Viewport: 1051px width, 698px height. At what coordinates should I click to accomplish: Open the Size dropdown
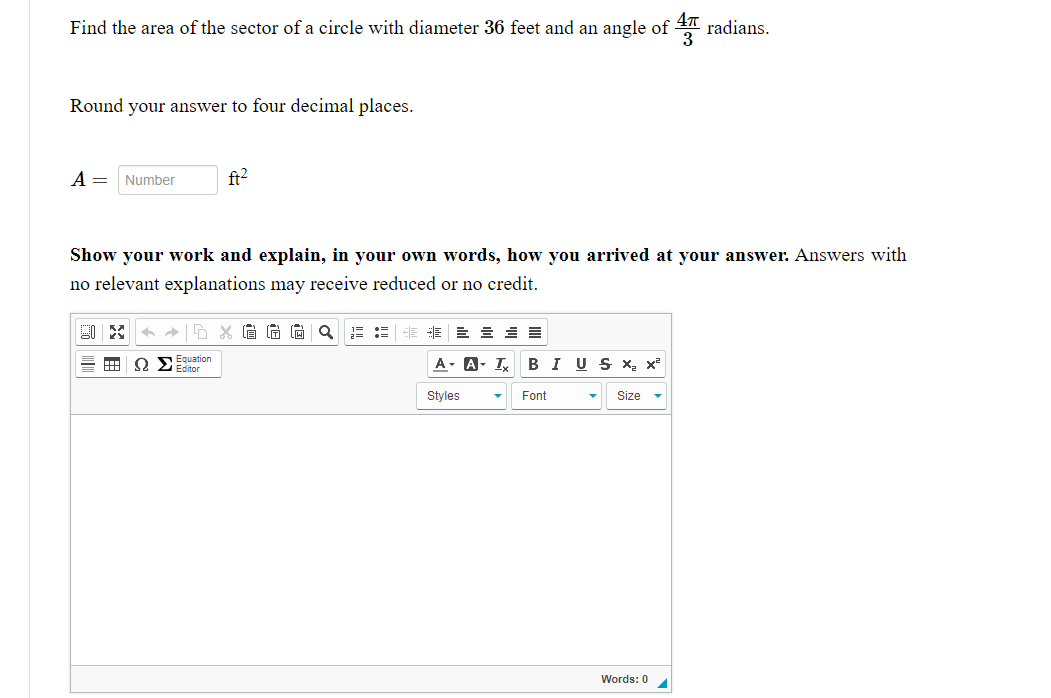[x=634, y=395]
